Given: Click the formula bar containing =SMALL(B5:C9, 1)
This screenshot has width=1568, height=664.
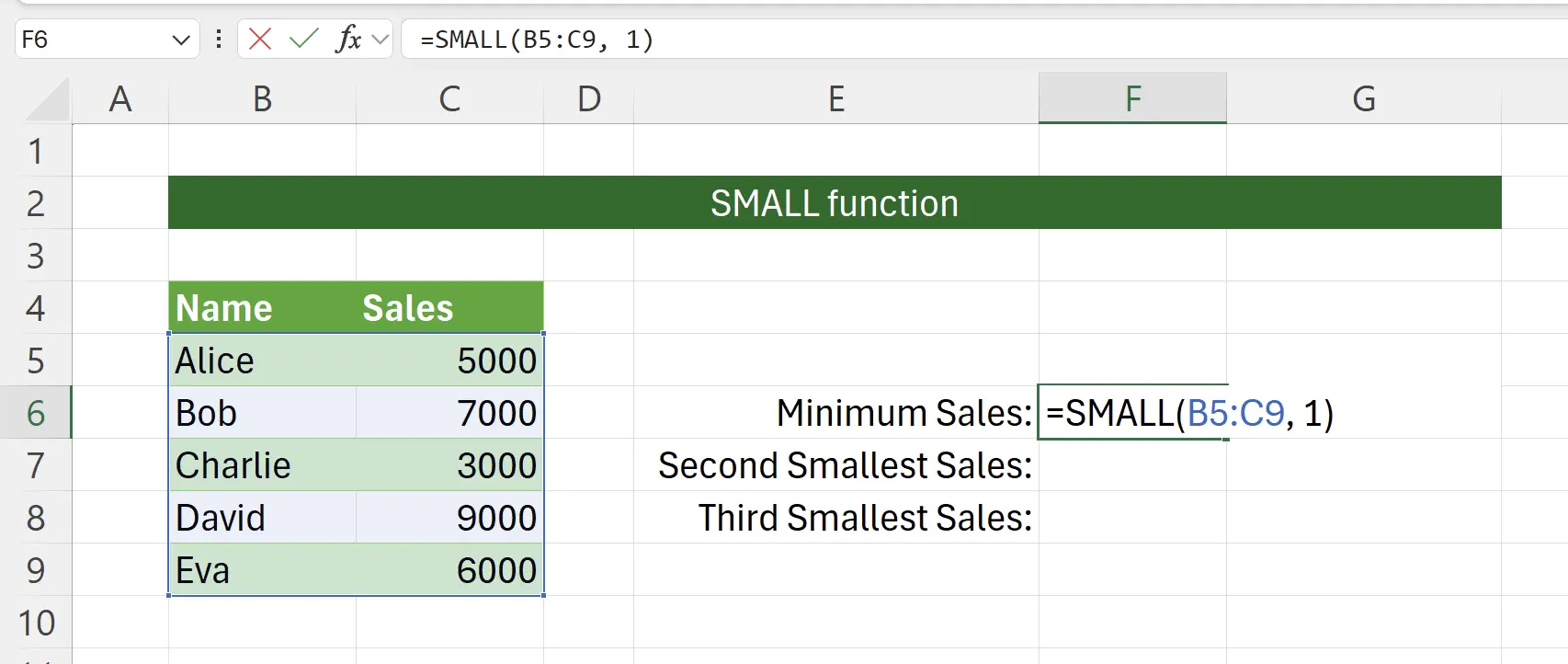Looking at the screenshot, I should pyautogui.click(x=983, y=40).
